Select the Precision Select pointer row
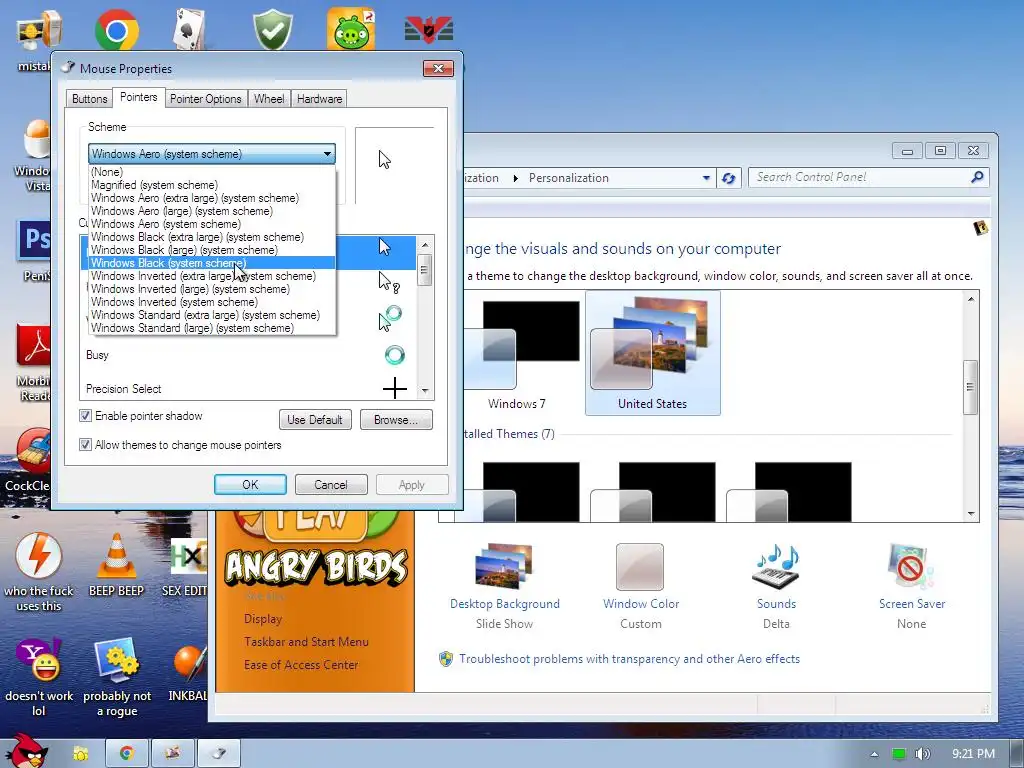This screenshot has width=1024, height=768. coord(249,389)
